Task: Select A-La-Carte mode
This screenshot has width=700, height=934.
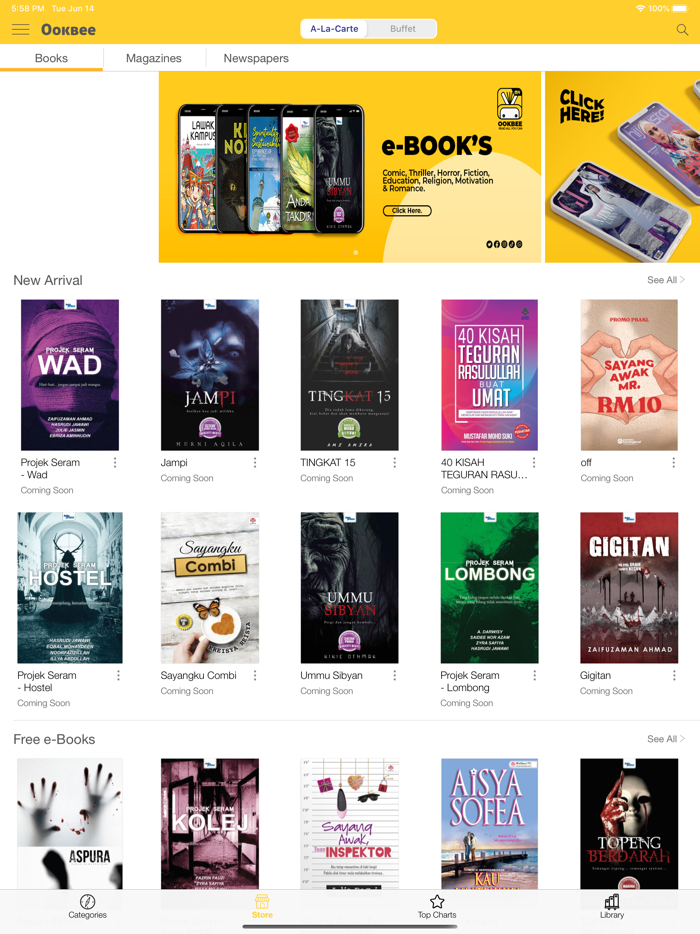Action: tap(334, 29)
